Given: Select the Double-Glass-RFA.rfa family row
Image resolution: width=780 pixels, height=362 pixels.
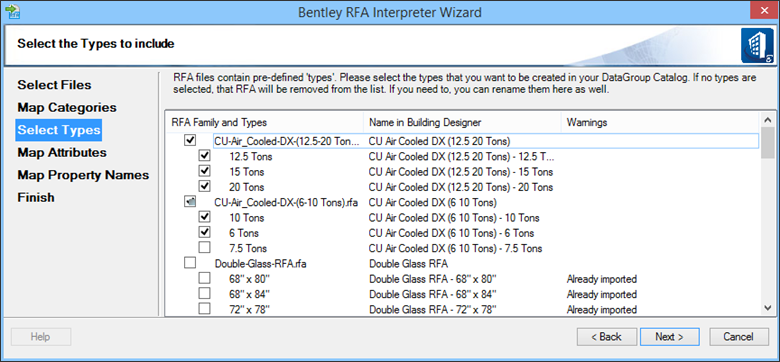Looking at the screenshot, I should [462, 263].
